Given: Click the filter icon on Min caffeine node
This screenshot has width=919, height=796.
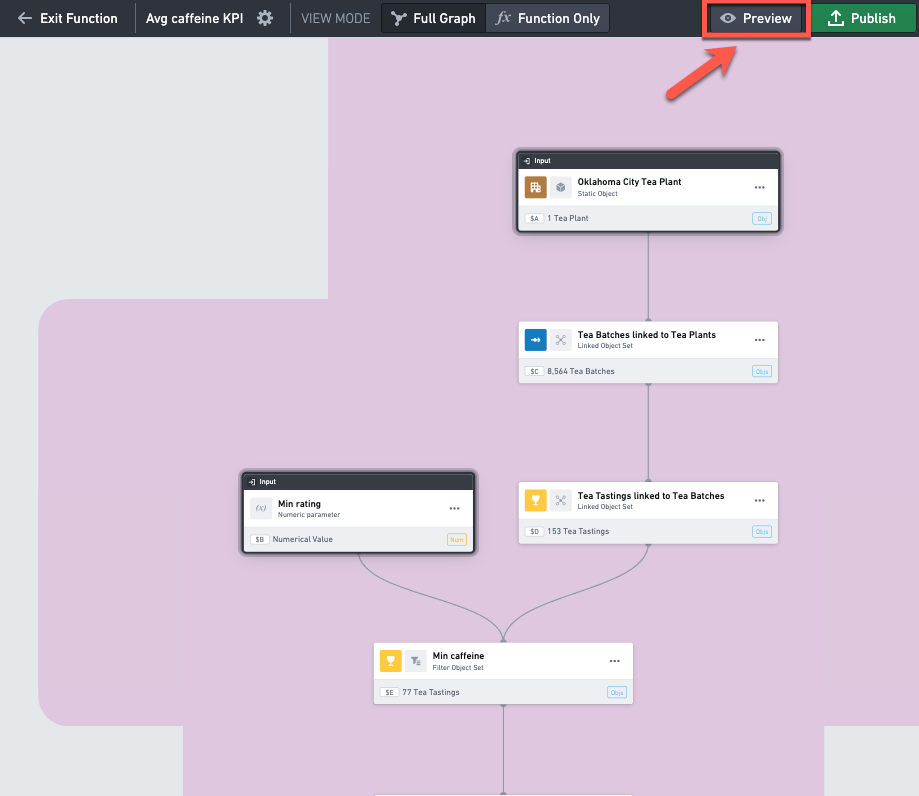Looking at the screenshot, I should (416, 661).
